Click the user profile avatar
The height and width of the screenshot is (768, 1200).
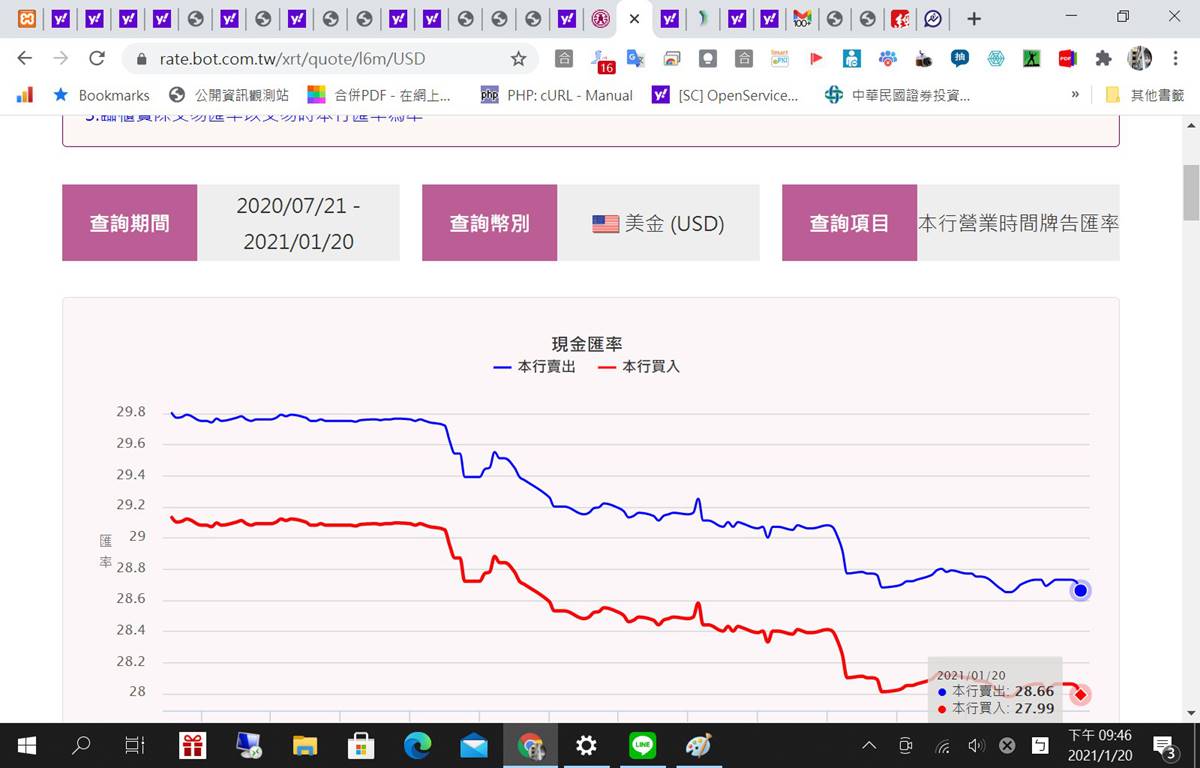(x=1139, y=59)
